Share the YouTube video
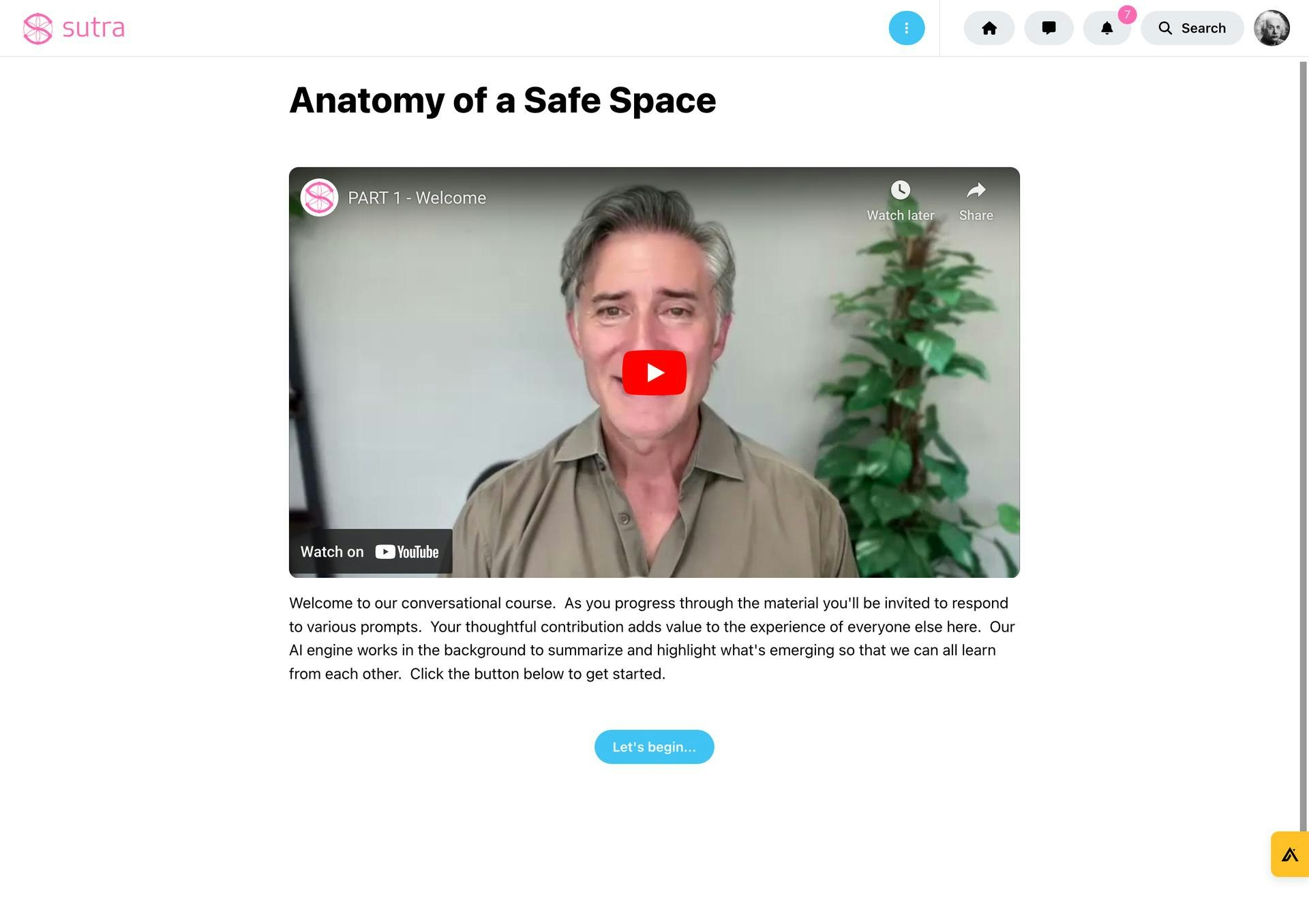1309x924 pixels. (x=976, y=201)
